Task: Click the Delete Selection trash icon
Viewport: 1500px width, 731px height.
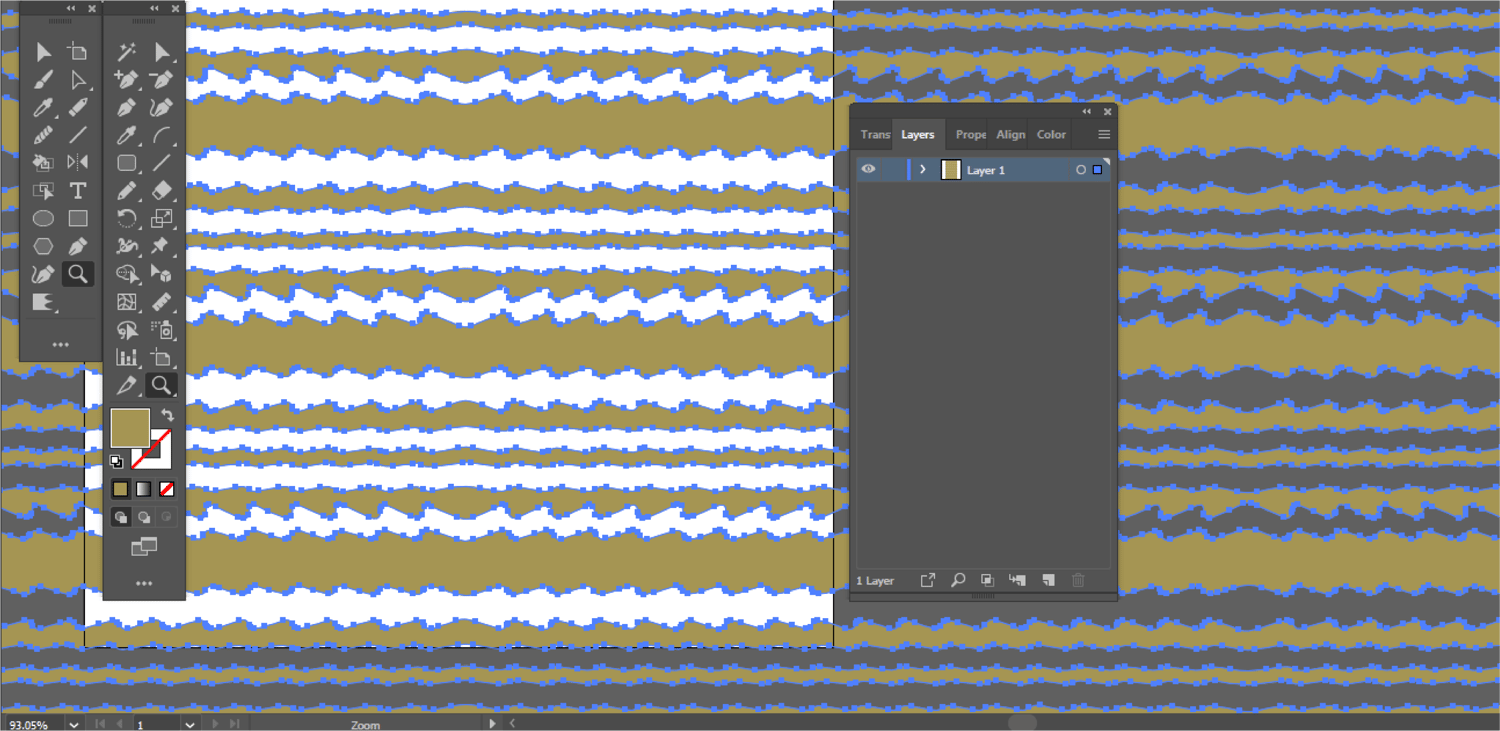Action: click(x=1078, y=580)
